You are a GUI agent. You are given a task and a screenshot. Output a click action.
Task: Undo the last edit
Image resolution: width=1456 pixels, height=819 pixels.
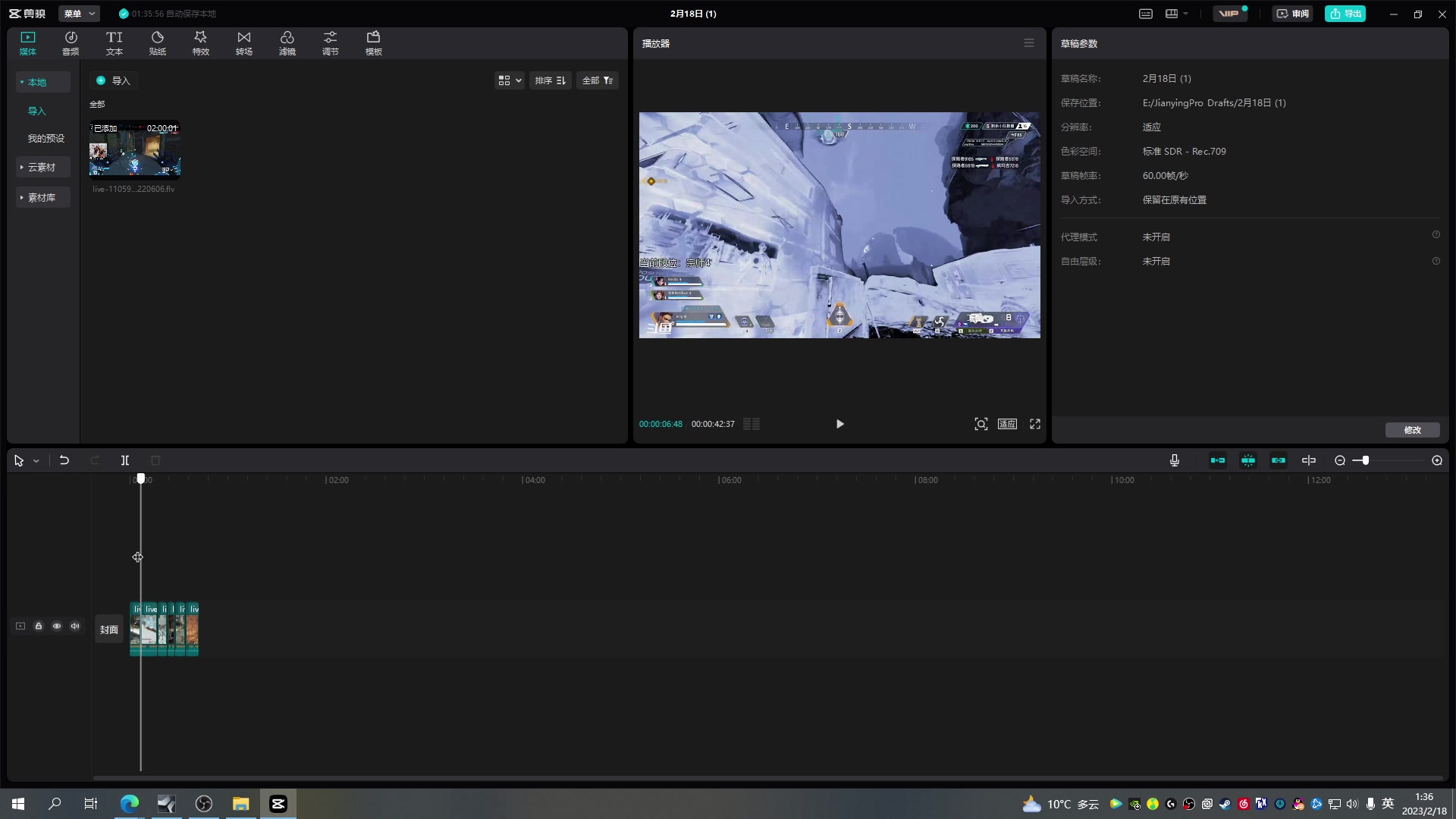64,460
